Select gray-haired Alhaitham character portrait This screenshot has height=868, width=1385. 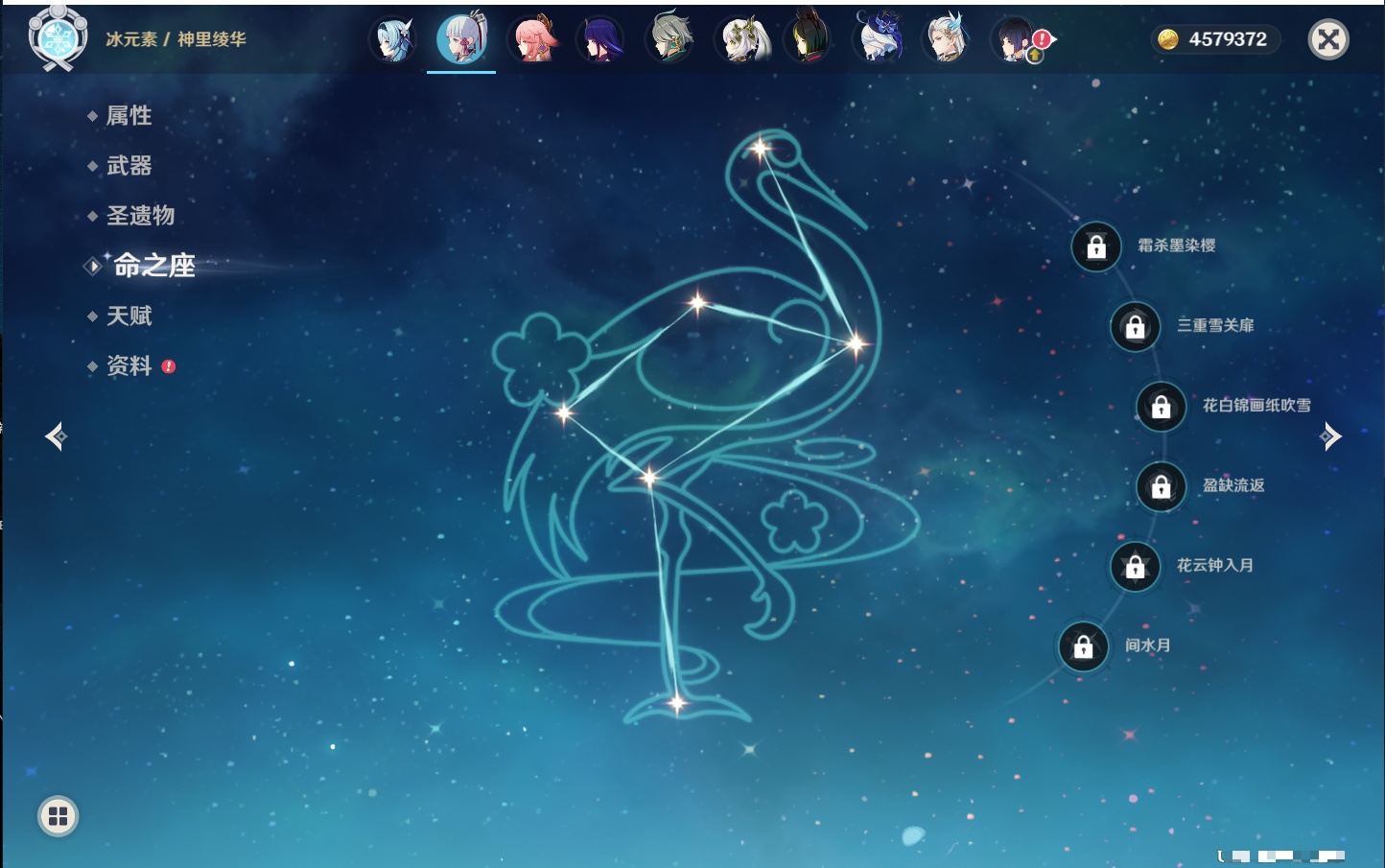click(x=669, y=40)
